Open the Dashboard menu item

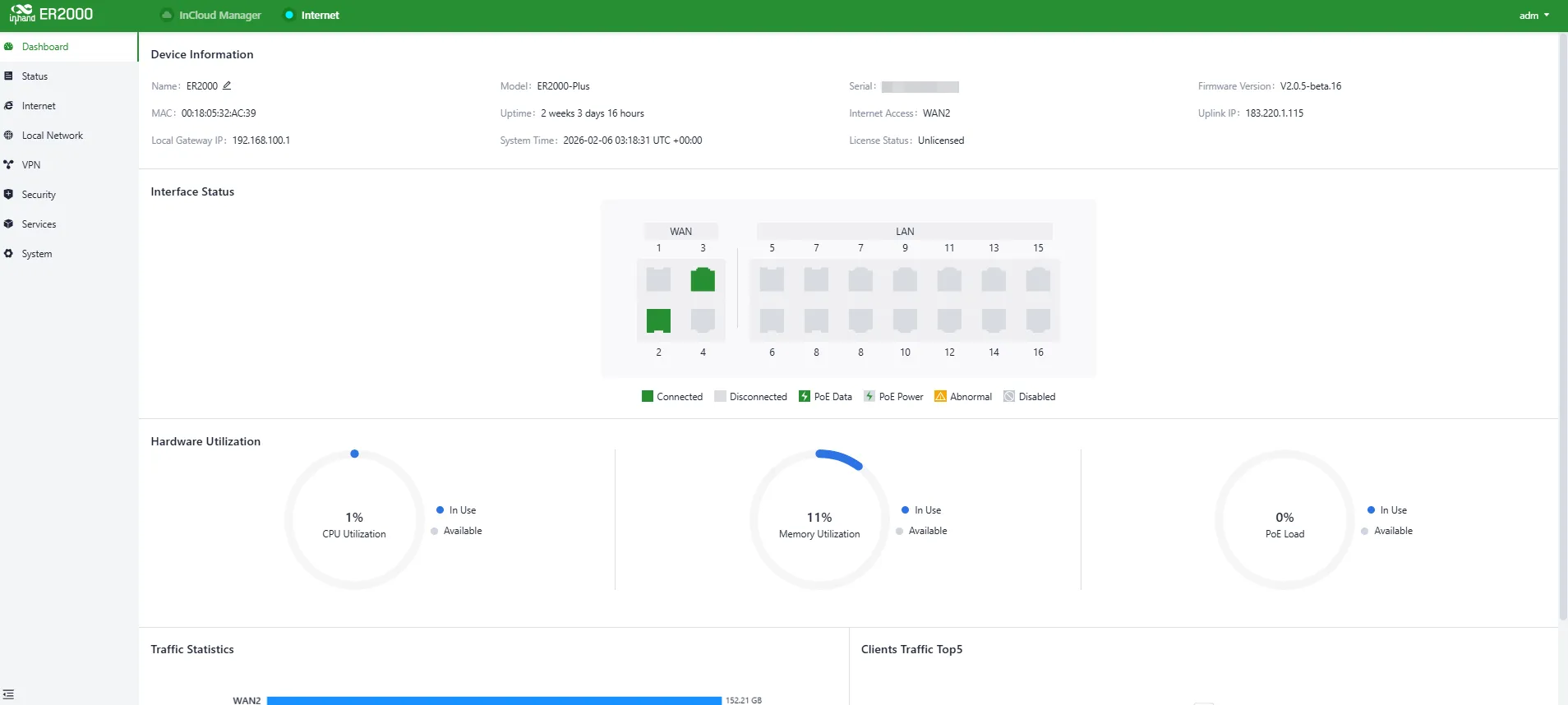click(69, 47)
